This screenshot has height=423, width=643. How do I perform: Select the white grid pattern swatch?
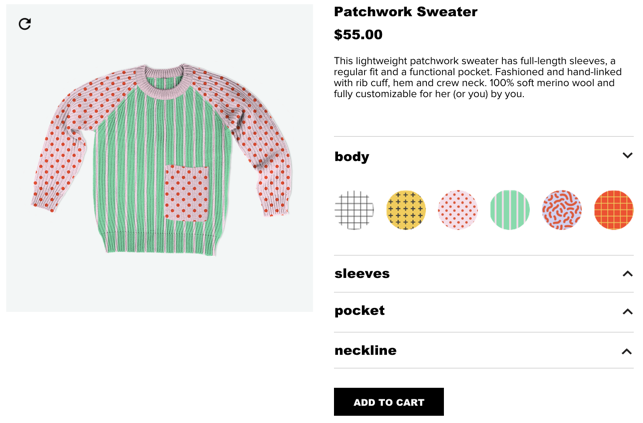tap(354, 210)
